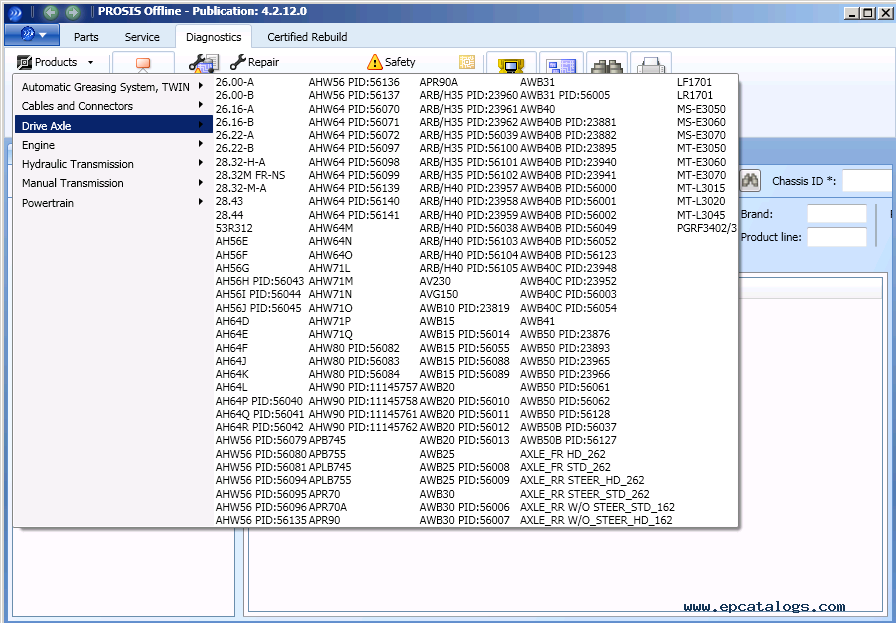Select axle AHW90 PID:11145757
This screenshot has width=896, height=623.
click(x=363, y=387)
